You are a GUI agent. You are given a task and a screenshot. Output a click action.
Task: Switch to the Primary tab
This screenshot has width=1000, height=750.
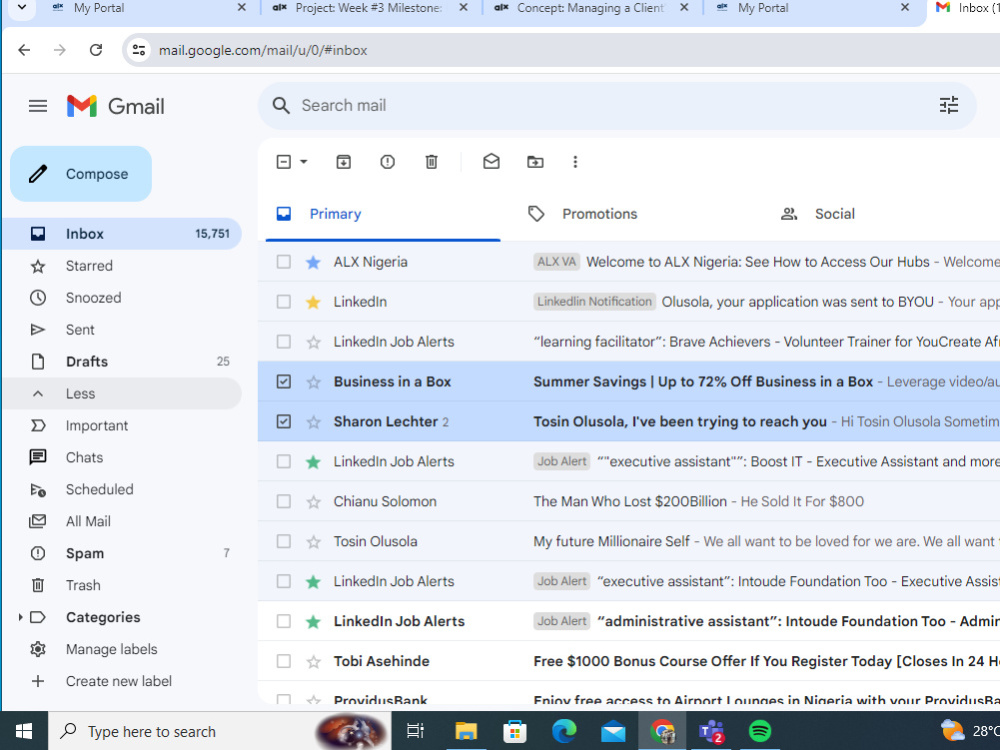(x=383, y=214)
